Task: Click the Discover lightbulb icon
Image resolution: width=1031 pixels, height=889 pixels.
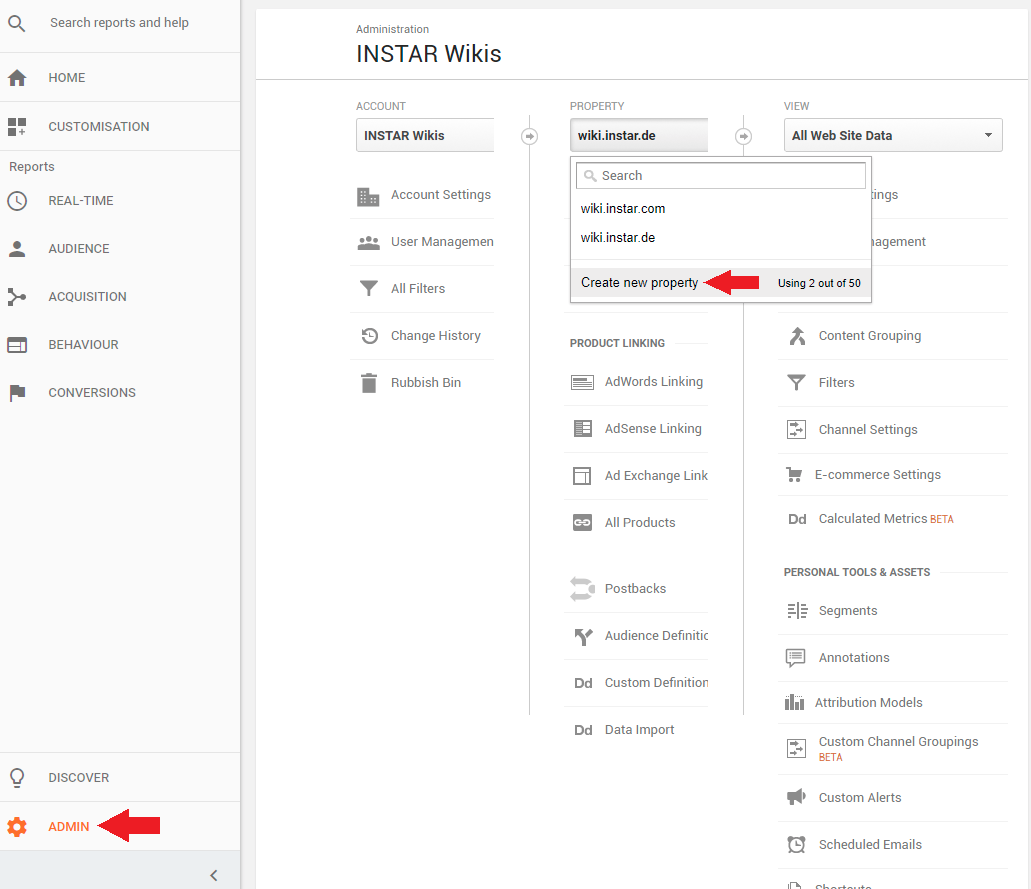Action: tap(17, 777)
